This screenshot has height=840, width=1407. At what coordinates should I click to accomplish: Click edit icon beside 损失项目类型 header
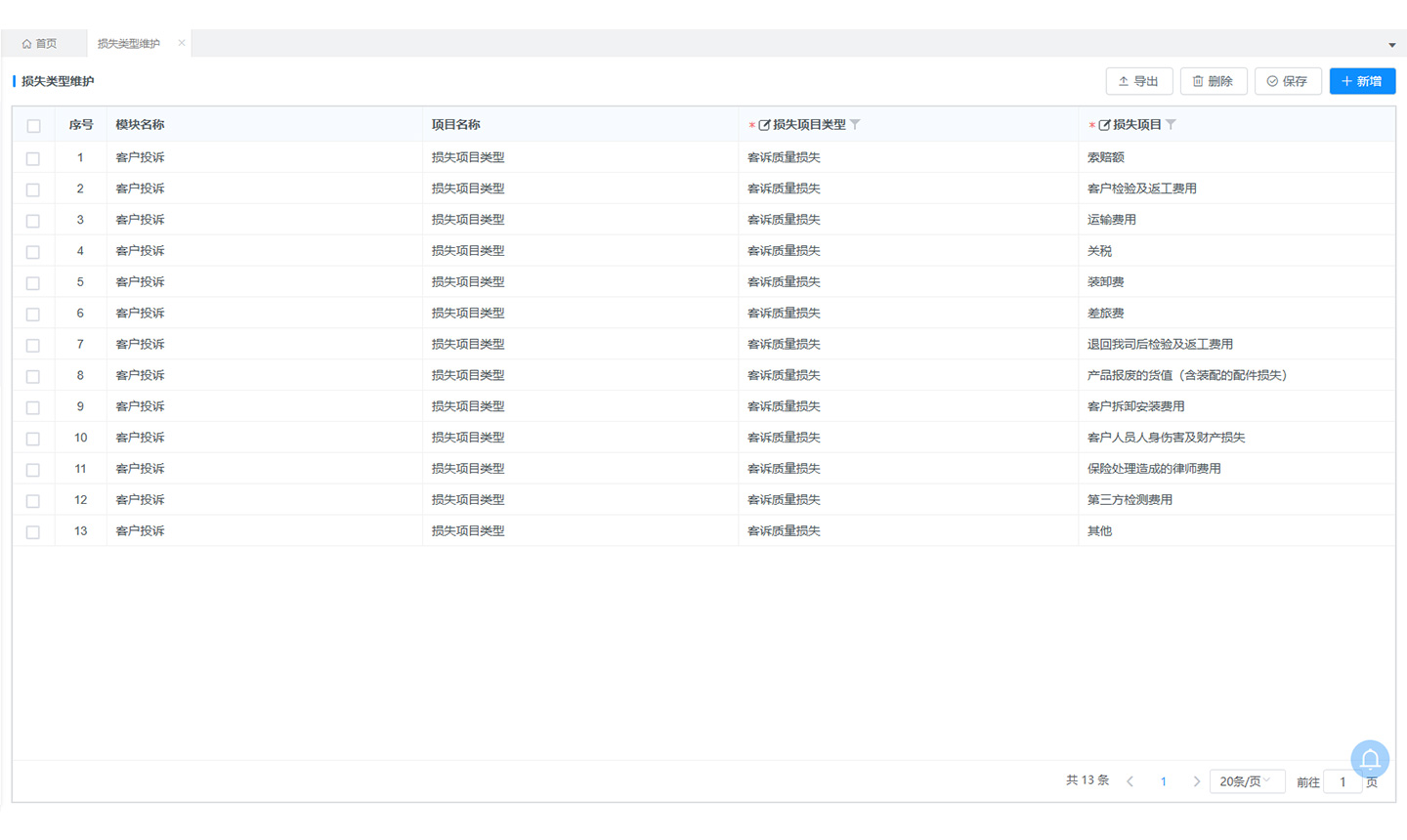tap(764, 125)
